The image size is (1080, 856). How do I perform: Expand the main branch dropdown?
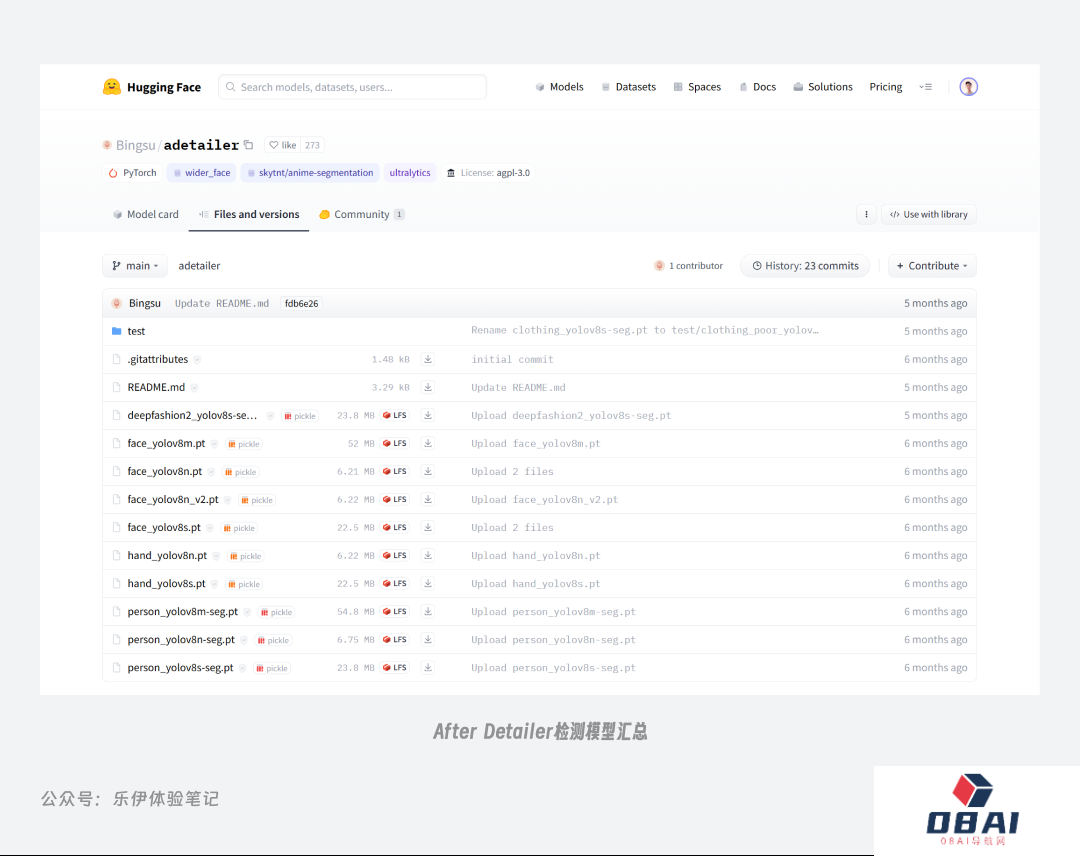coord(135,266)
